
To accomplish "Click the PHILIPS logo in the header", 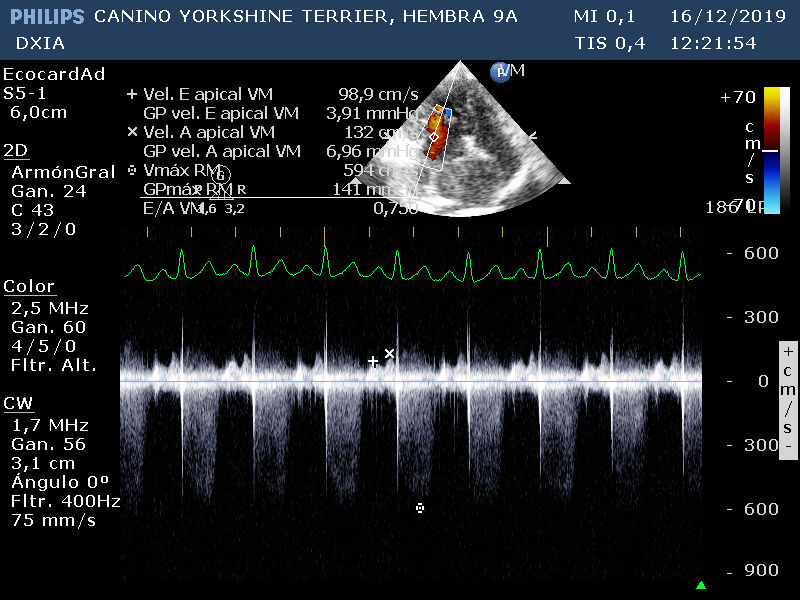I will tap(47, 17).
